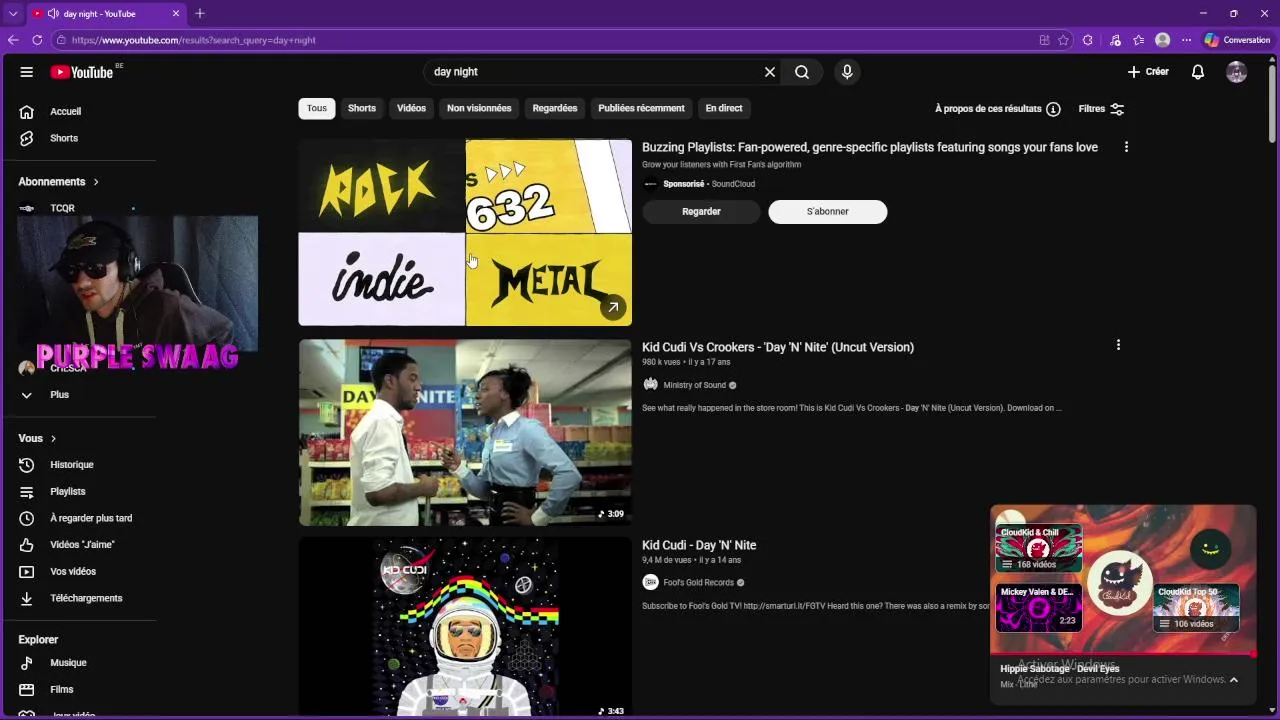The height and width of the screenshot is (720, 1280).
Task: Select the Shorts filter chip
Action: pos(362,108)
